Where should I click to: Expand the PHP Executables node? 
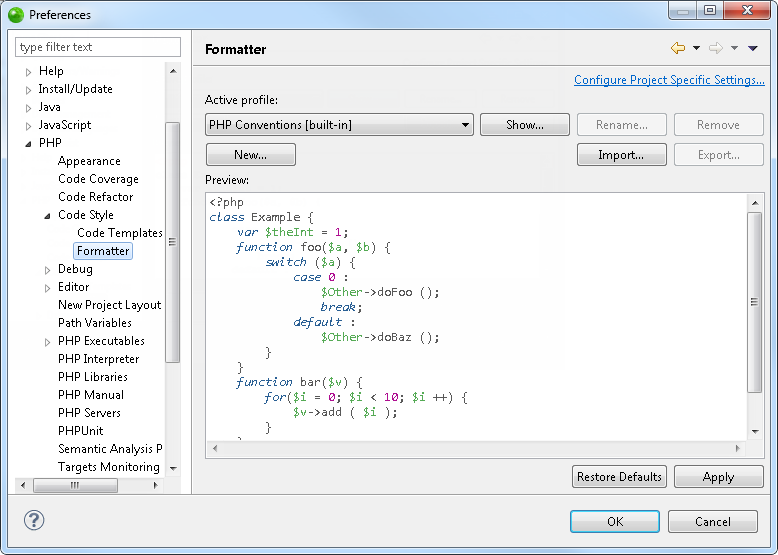(47, 342)
